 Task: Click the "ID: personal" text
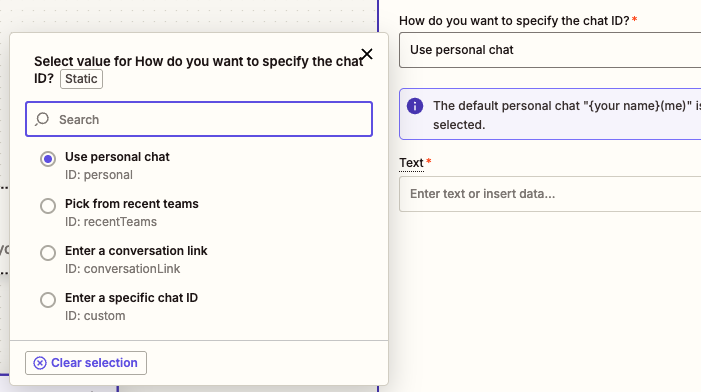point(99,175)
